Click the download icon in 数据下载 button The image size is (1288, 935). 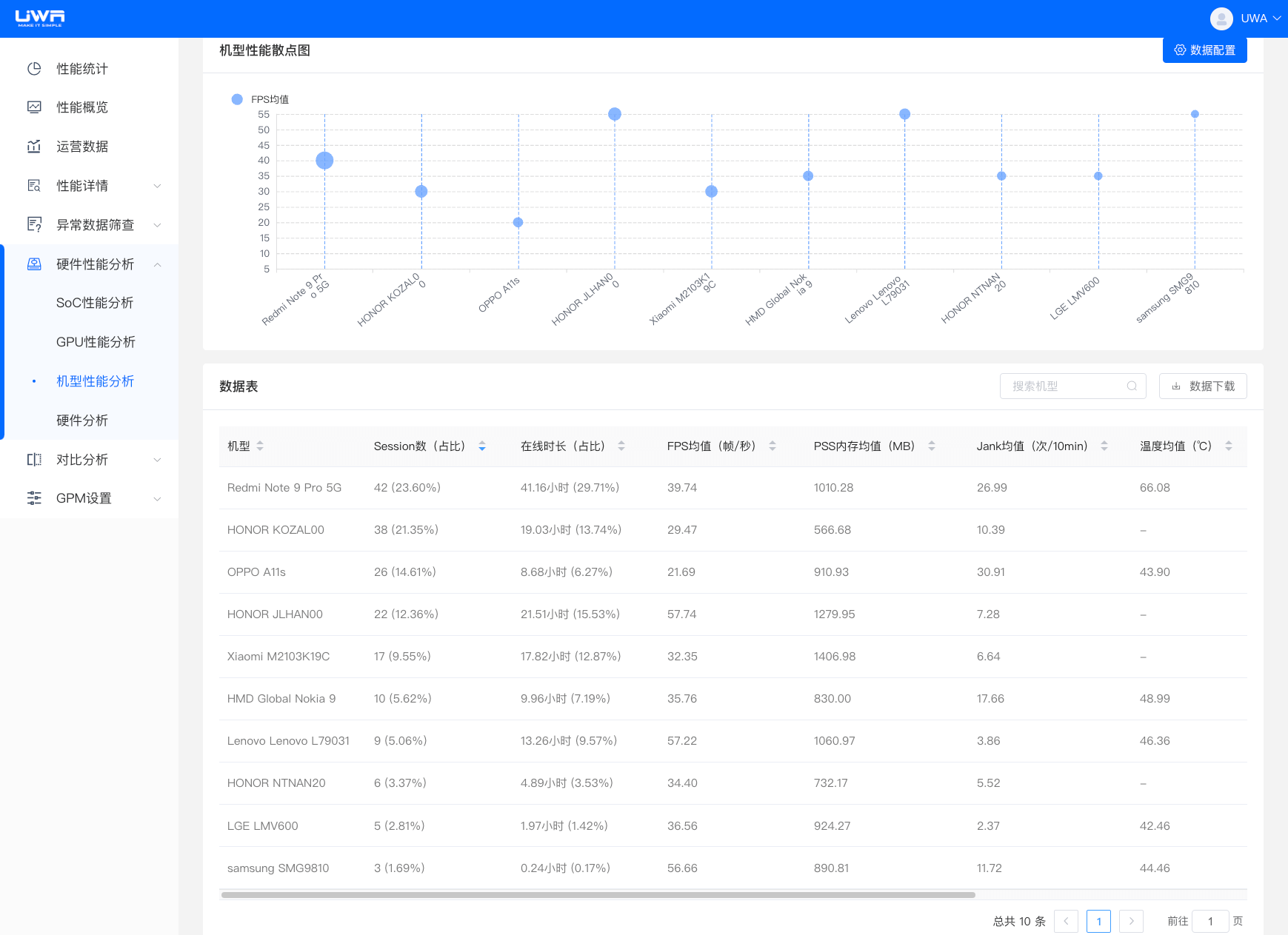1176,386
